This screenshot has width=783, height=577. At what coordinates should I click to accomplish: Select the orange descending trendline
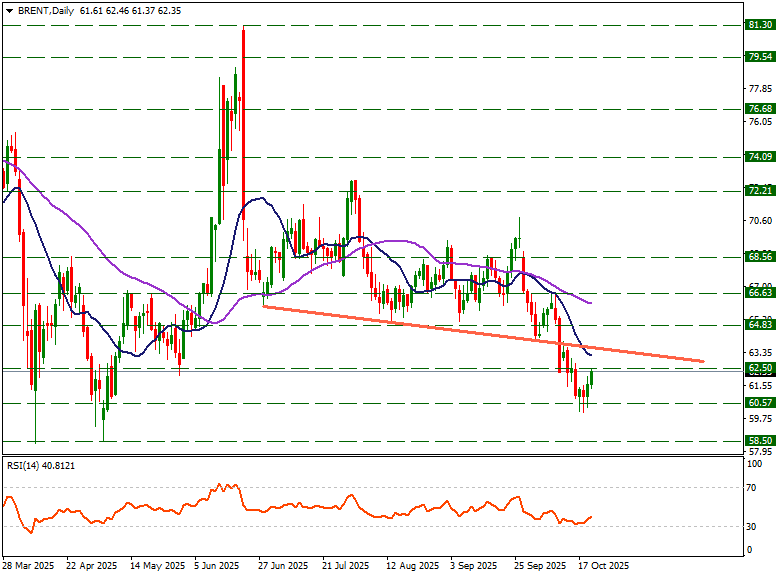click(x=480, y=333)
